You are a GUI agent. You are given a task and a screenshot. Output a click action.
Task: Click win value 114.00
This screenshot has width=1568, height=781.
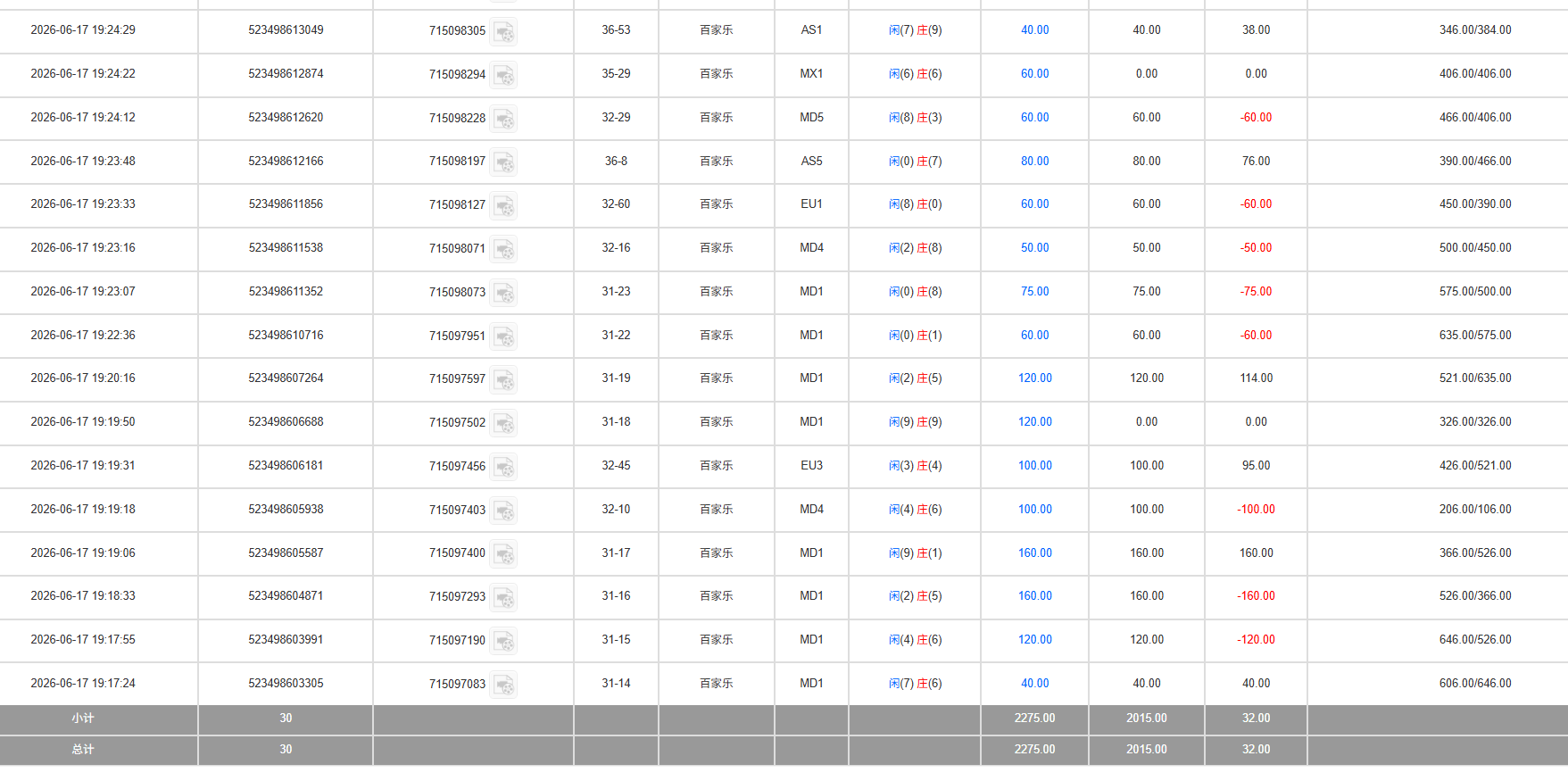point(1256,378)
